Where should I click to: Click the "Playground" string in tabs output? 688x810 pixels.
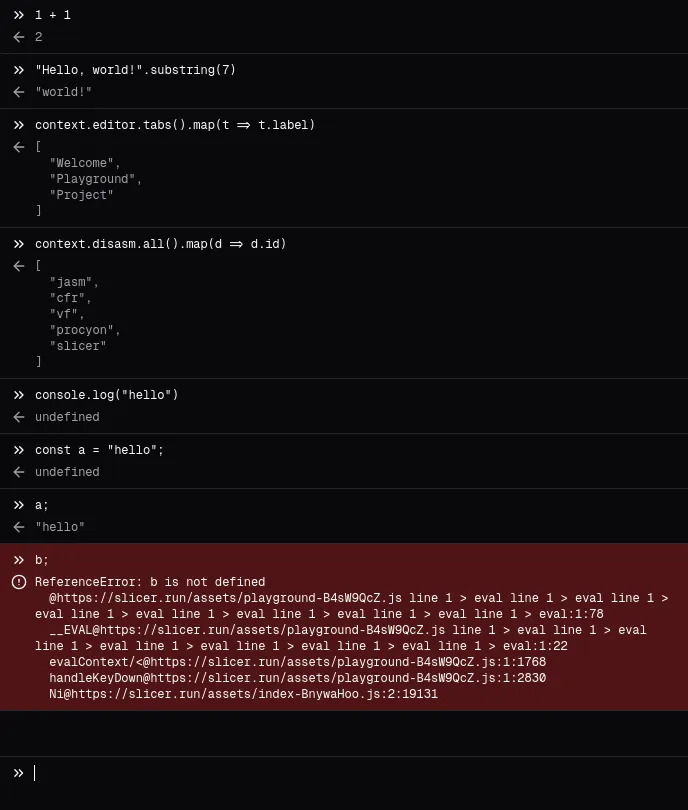[95, 179]
